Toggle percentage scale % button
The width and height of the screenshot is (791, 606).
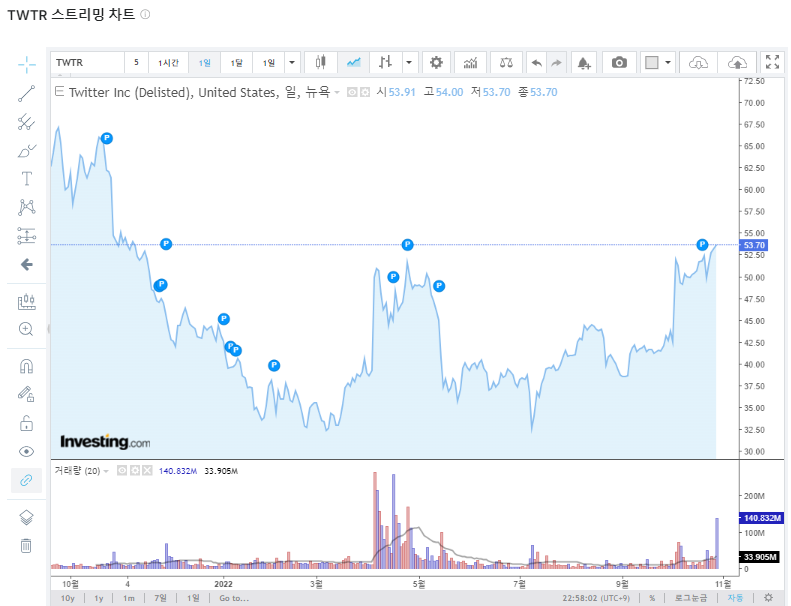(x=652, y=598)
